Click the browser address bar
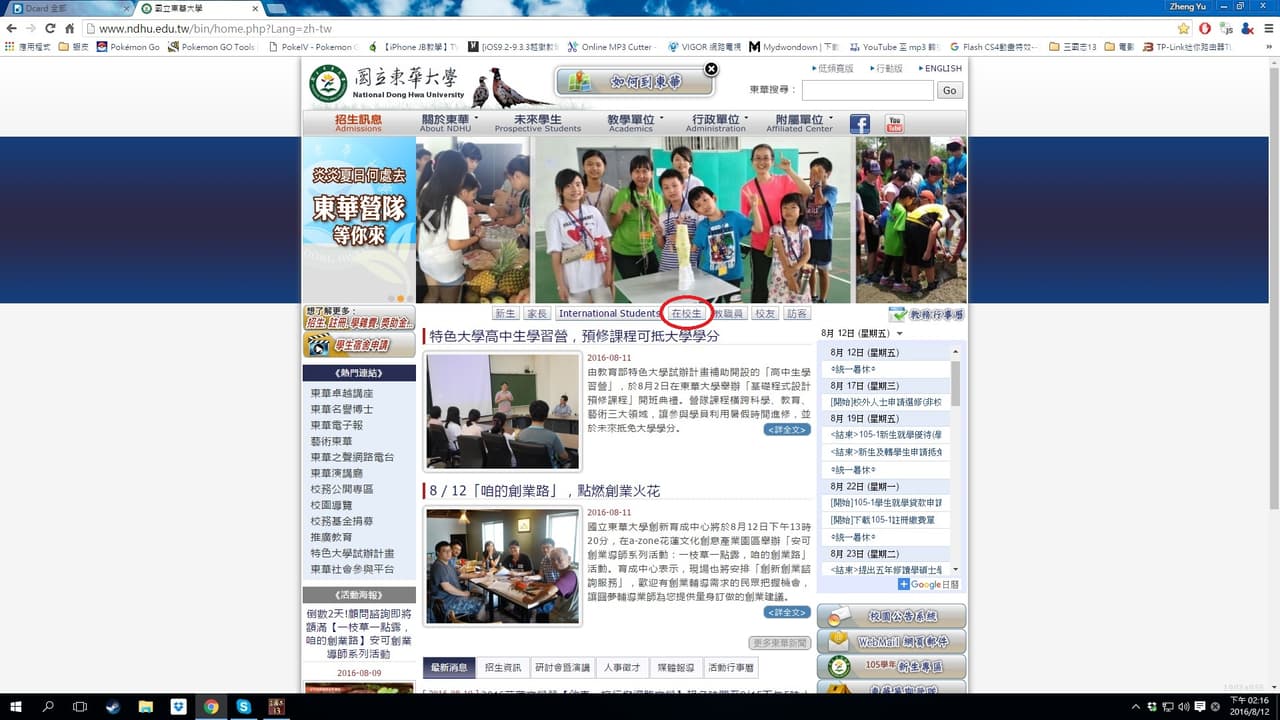 [x=630, y=29]
